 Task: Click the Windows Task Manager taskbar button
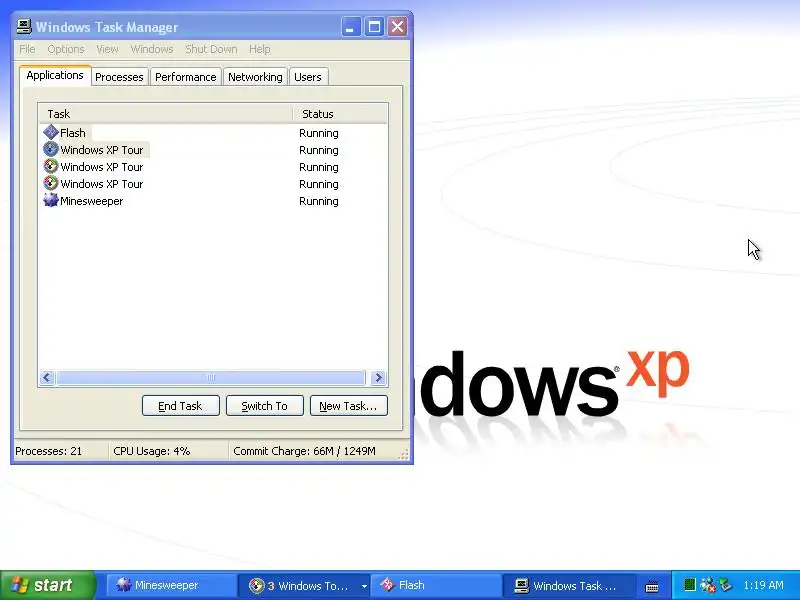tap(568, 586)
